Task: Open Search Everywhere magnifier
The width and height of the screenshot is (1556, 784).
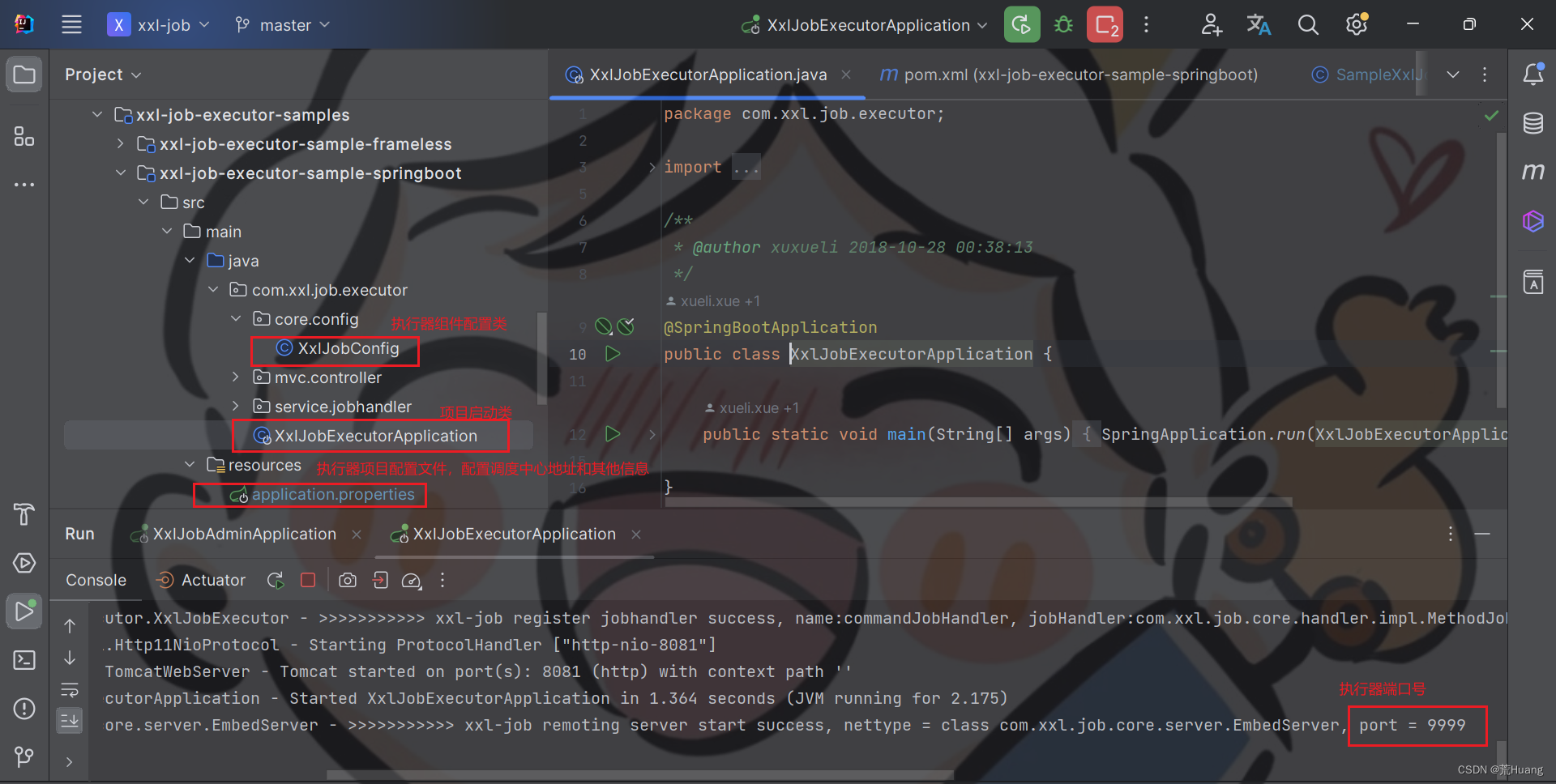Action: click(1308, 24)
